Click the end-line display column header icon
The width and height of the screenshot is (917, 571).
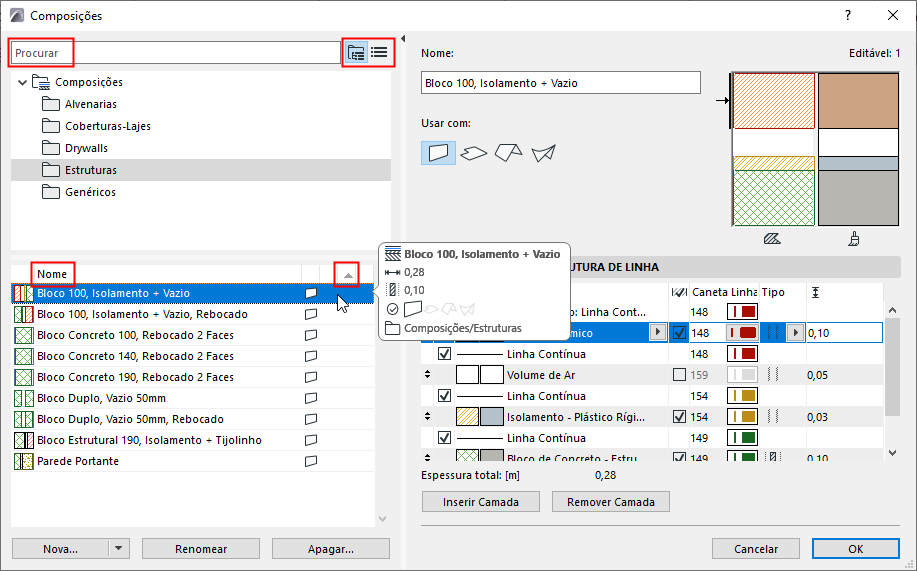point(679,292)
